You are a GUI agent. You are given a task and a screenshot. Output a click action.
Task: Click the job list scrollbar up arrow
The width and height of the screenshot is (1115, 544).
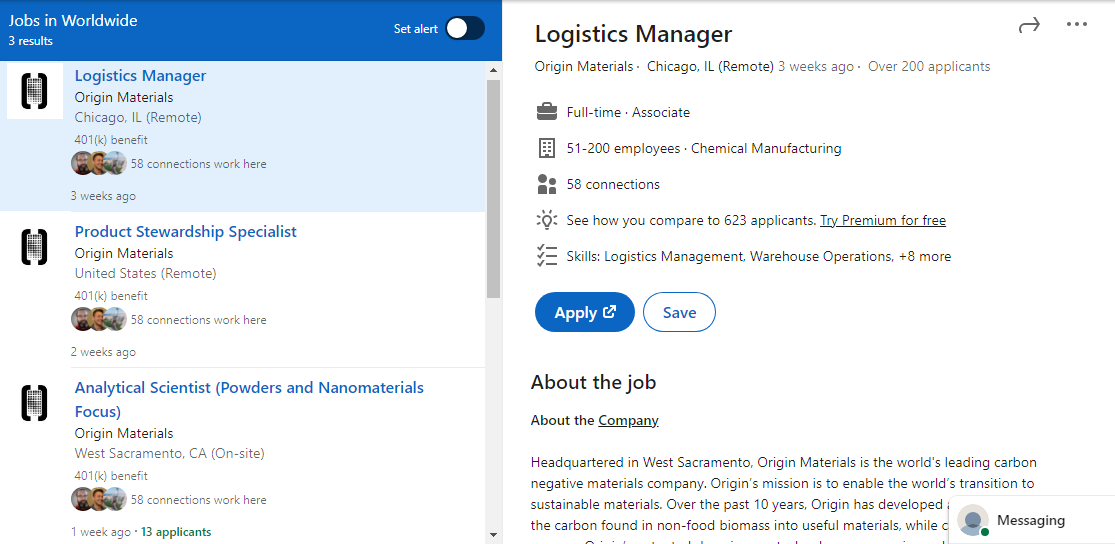[x=494, y=70]
